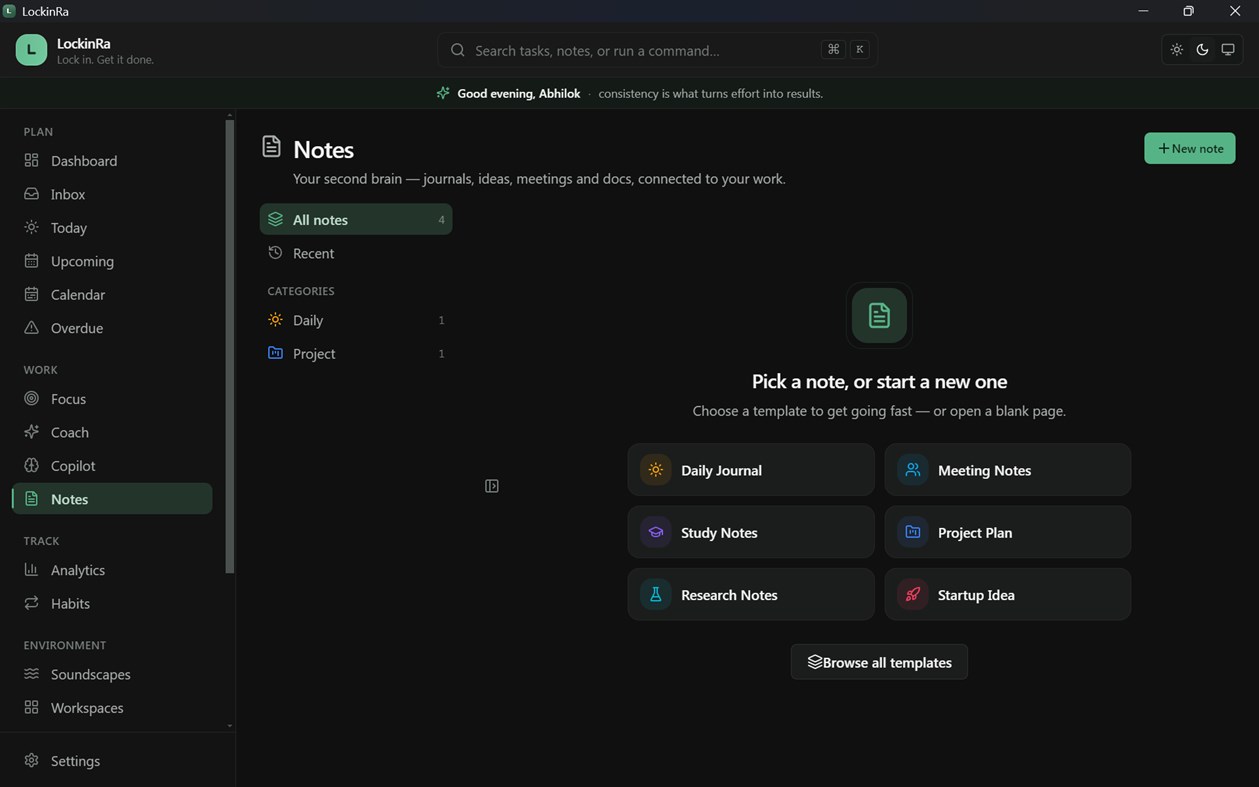Show Recent notes
The height and width of the screenshot is (787, 1259).
pos(356,254)
